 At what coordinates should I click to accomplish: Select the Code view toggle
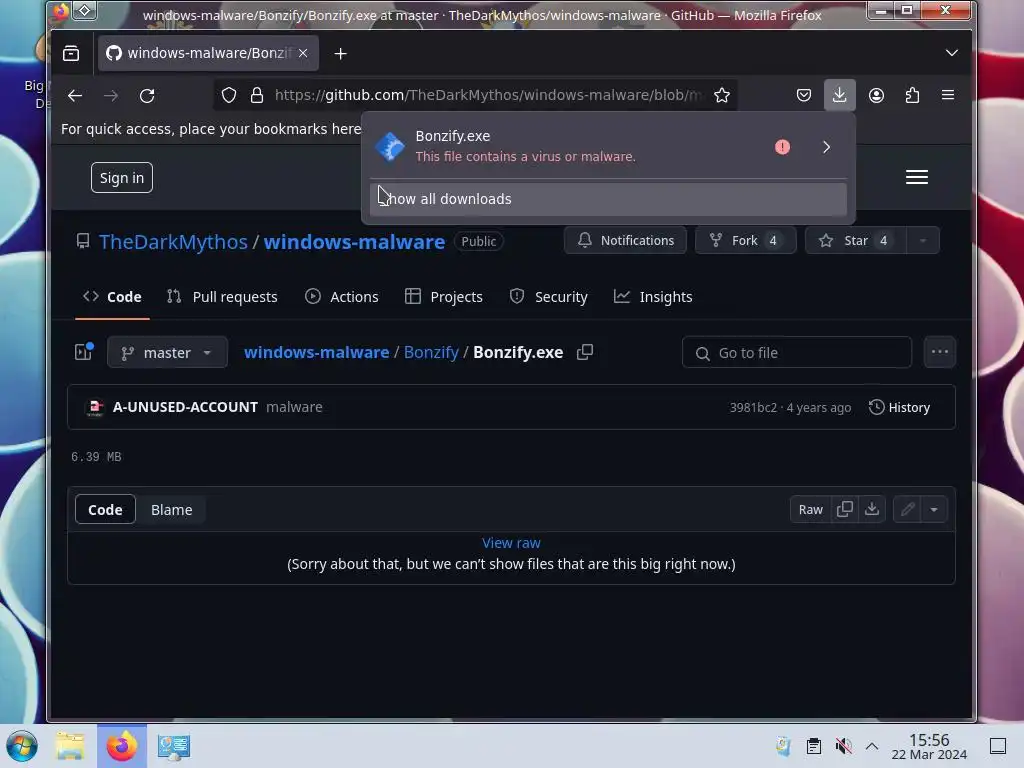click(x=105, y=509)
